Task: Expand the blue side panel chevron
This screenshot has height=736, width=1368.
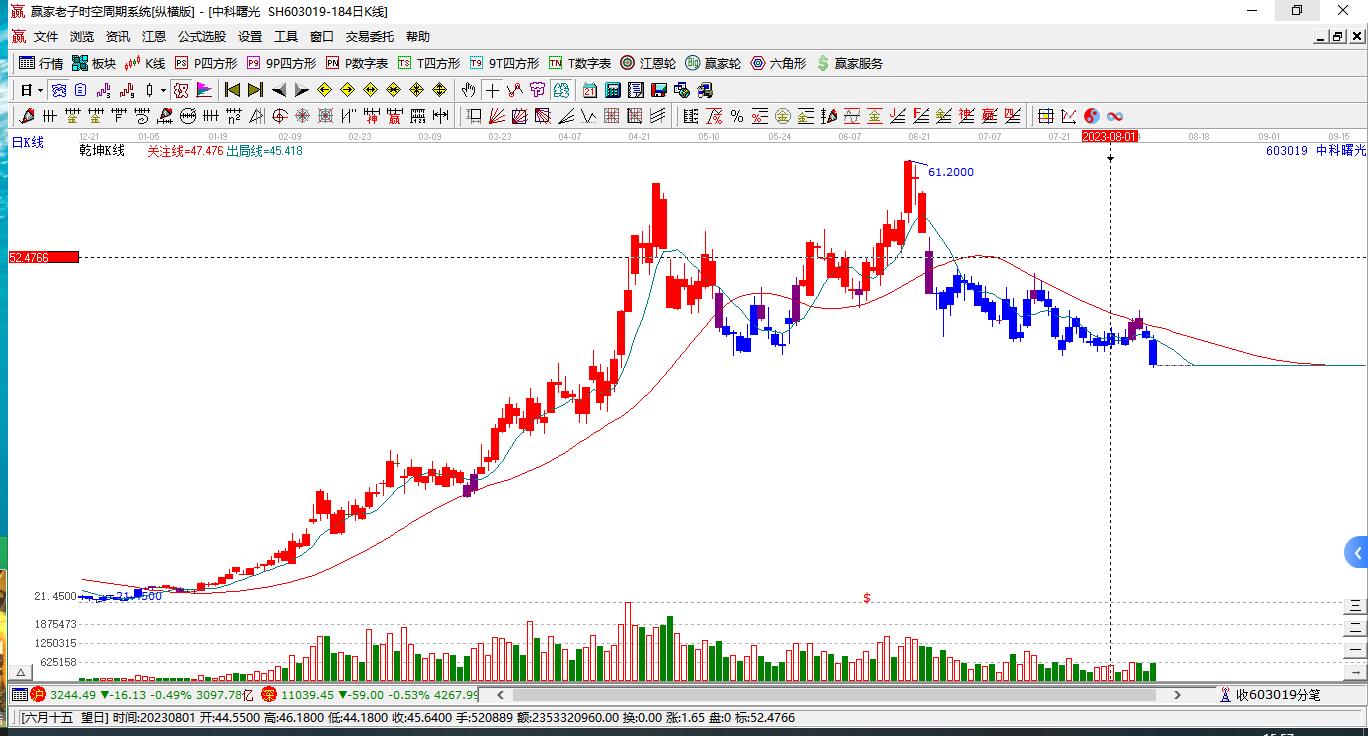Action: pyautogui.click(x=1357, y=552)
